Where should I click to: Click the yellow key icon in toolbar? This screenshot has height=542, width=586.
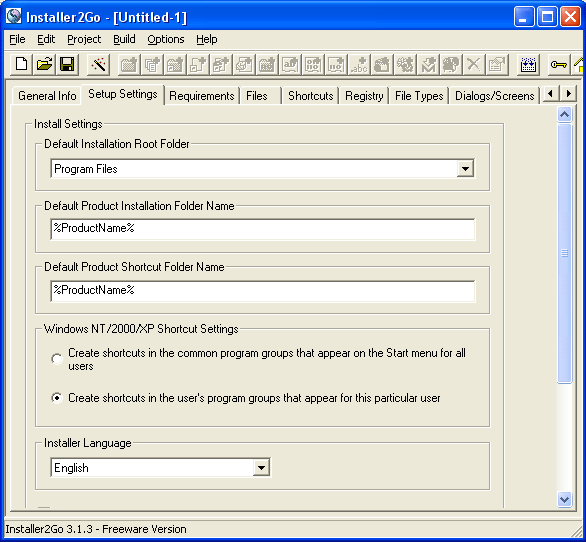tap(558, 64)
